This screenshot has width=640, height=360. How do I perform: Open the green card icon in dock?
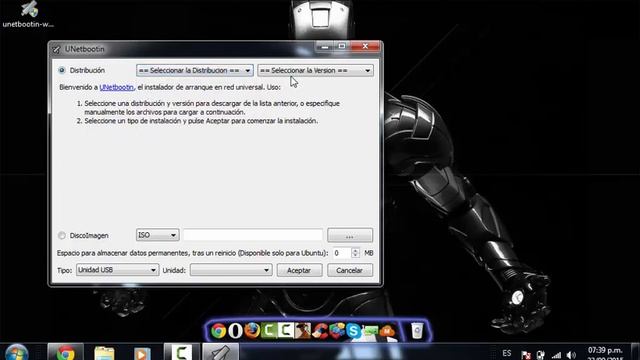coord(370,331)
